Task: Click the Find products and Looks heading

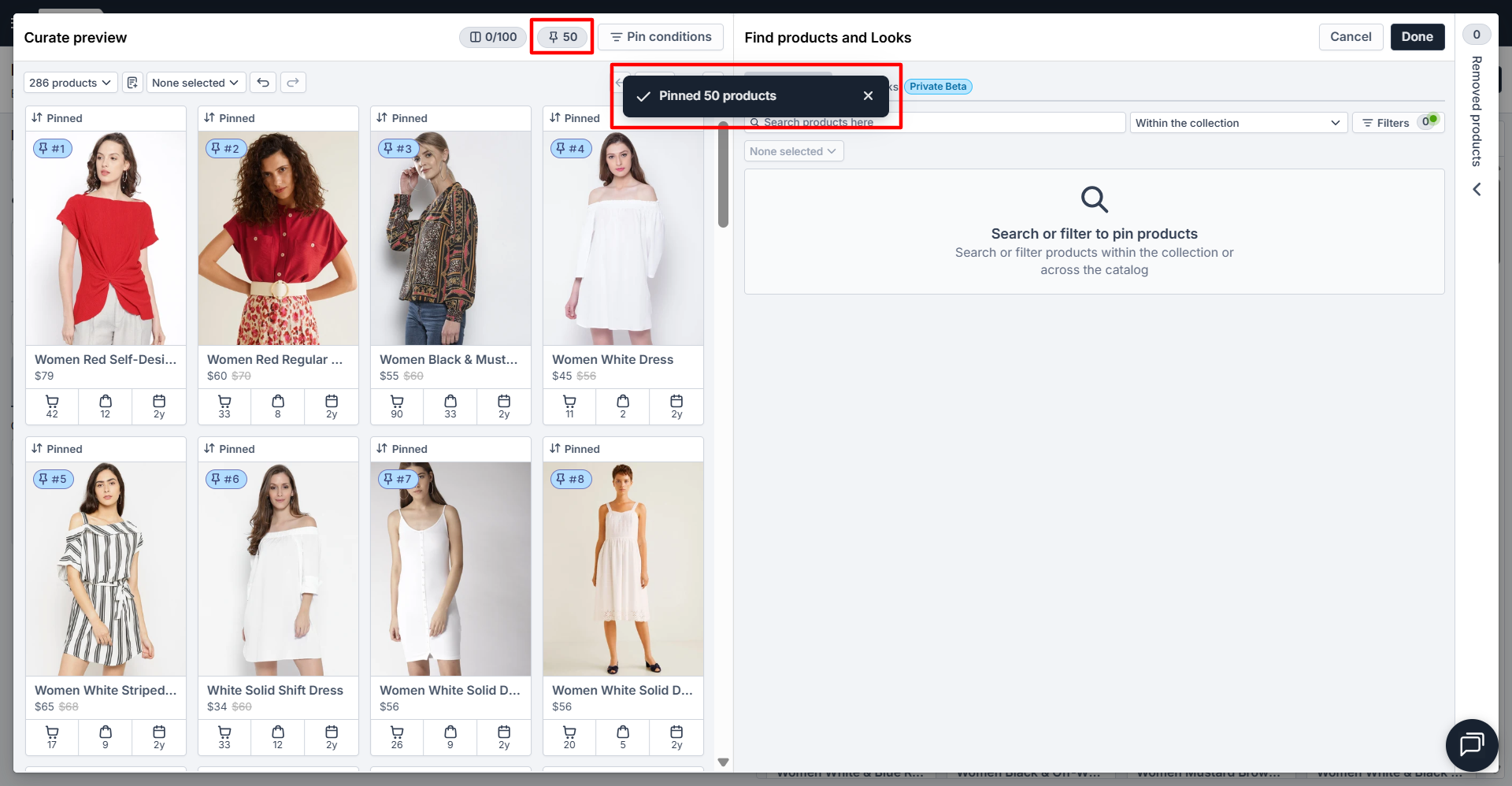Action: pyautogui.click(x=828, y=38)
